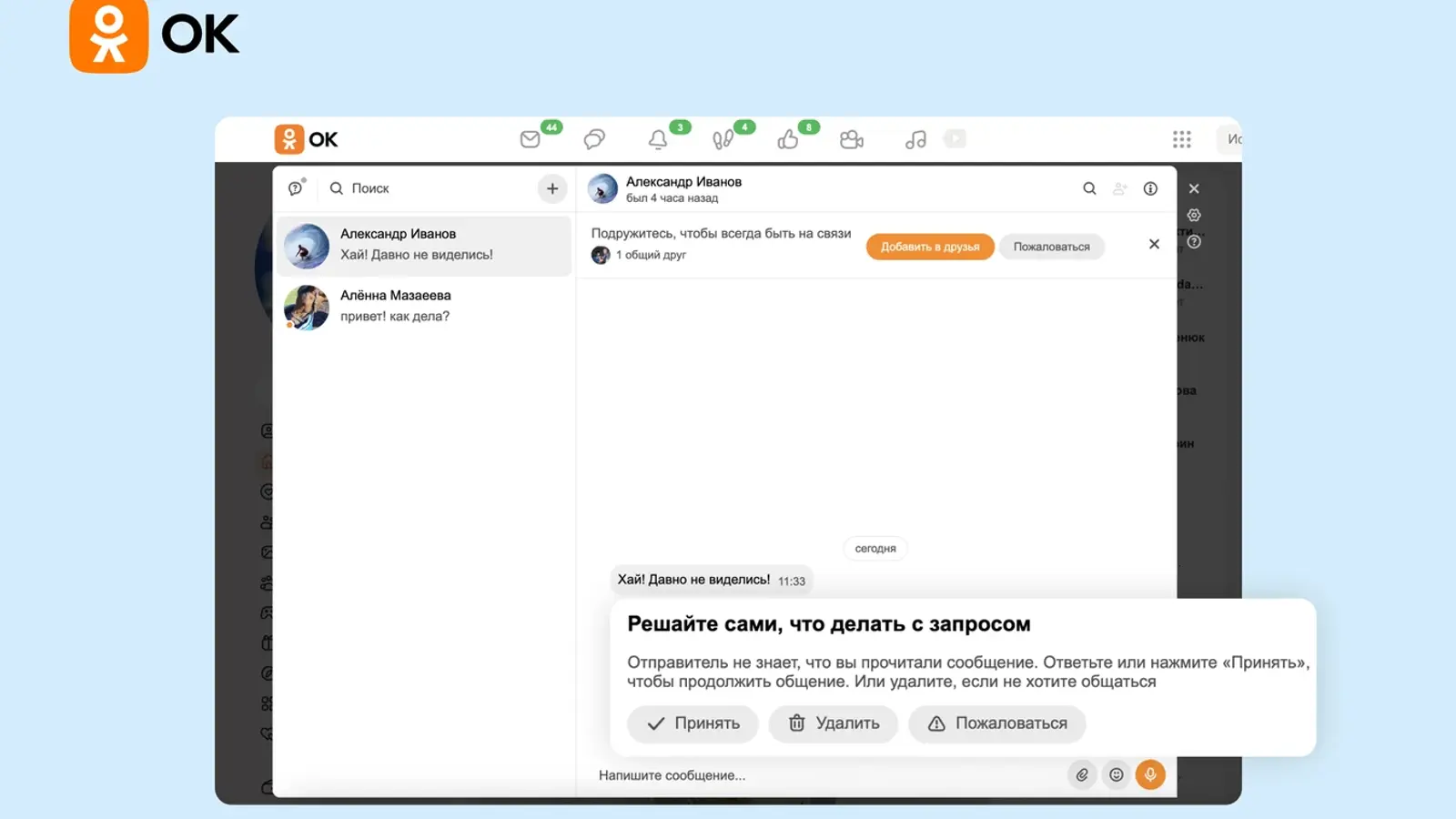1456x819 pixels.
Task: Click the Напишите сообщение message input
Action: [x=828, y=775]
